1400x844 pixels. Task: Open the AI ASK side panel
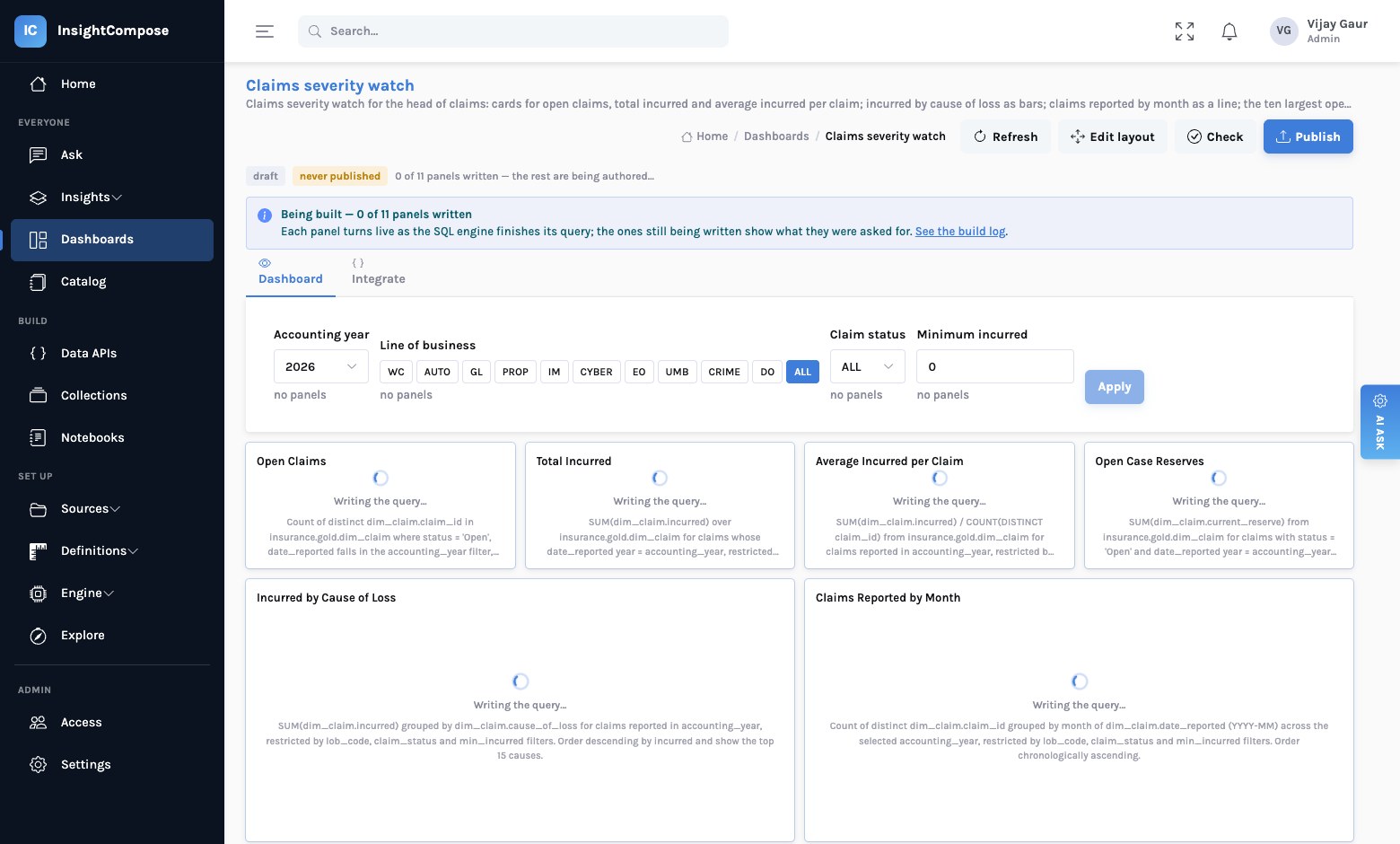(1380, 422)
